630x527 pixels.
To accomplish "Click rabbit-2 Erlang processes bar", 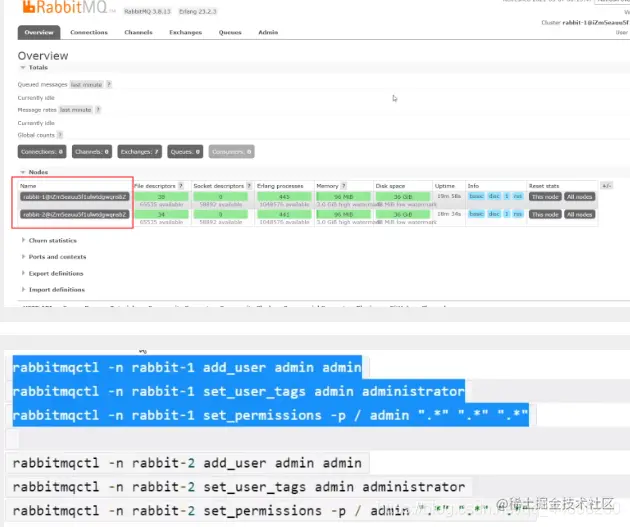I will pyautogui.click(x=284, y=214).
